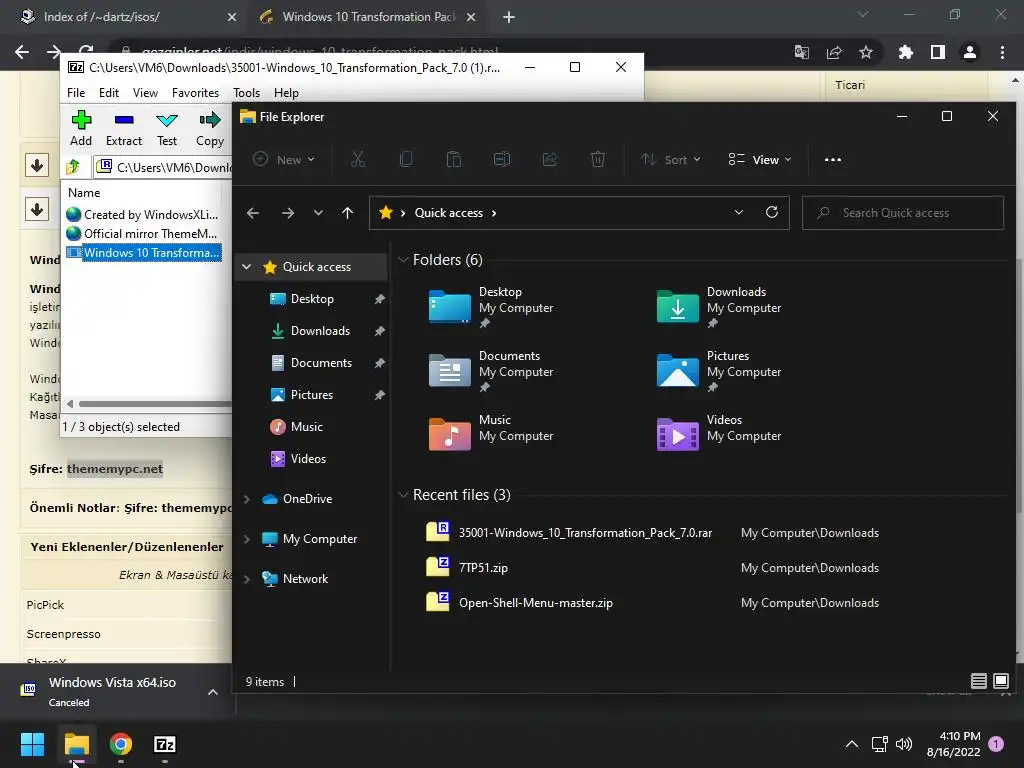
Task: Unpin Pictures from Quick access sidebar
Action: click(379, 395)
